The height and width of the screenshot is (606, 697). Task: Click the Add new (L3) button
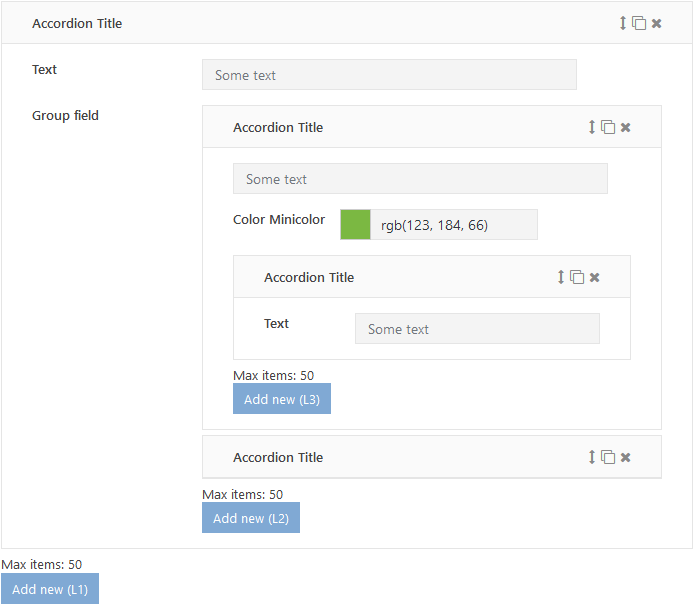[283, 400]
